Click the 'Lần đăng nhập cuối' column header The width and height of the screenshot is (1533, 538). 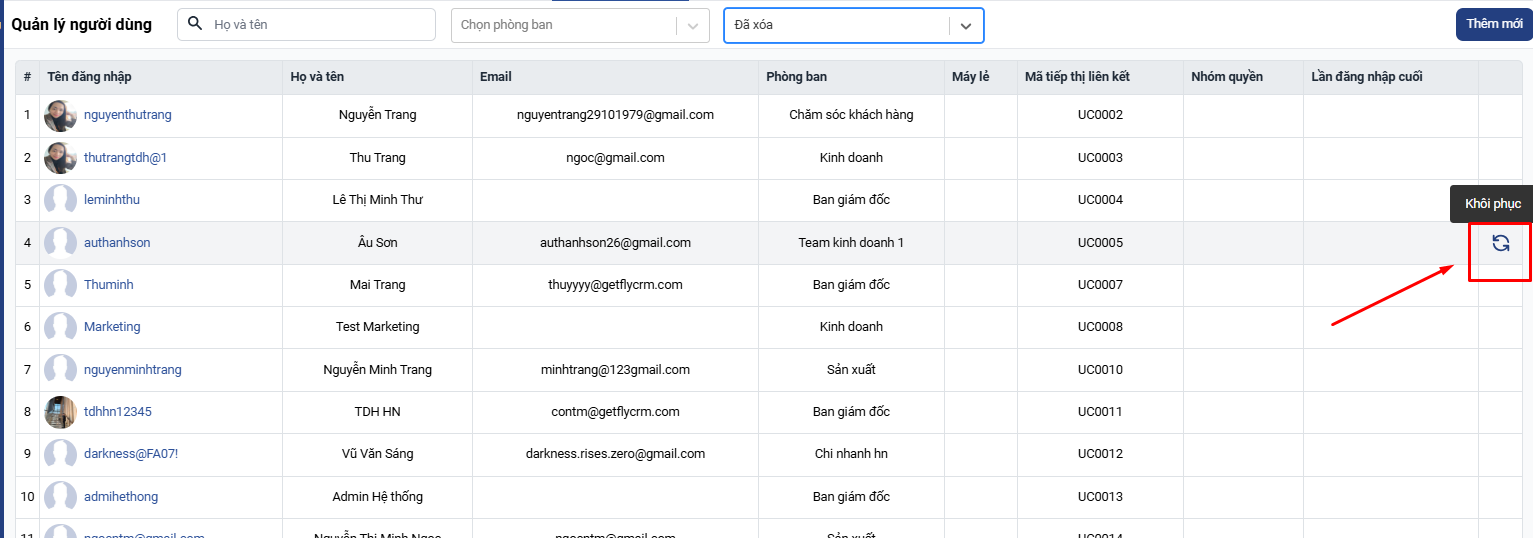pyautogui.click(x=1366, y=77)
